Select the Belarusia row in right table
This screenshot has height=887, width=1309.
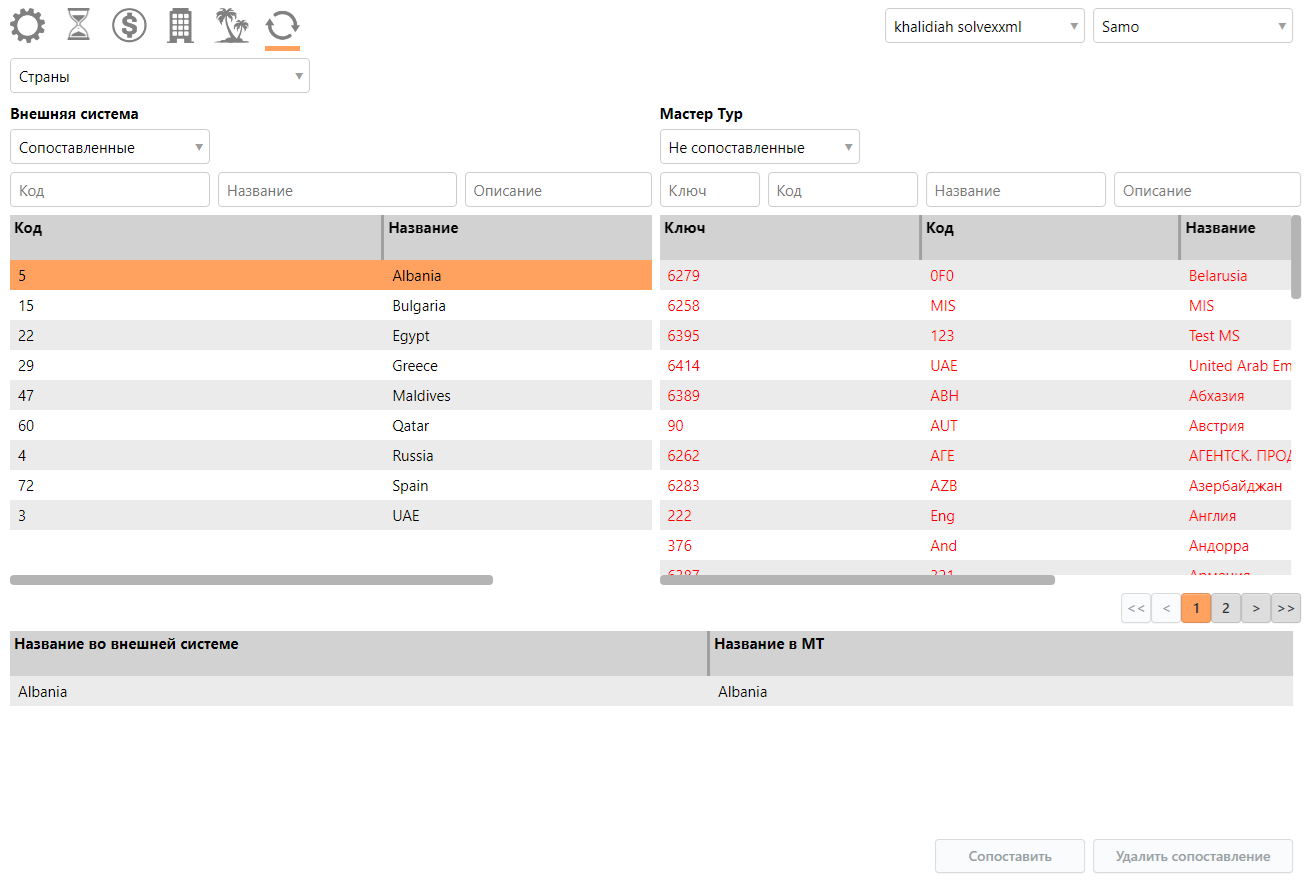(975, 276)
